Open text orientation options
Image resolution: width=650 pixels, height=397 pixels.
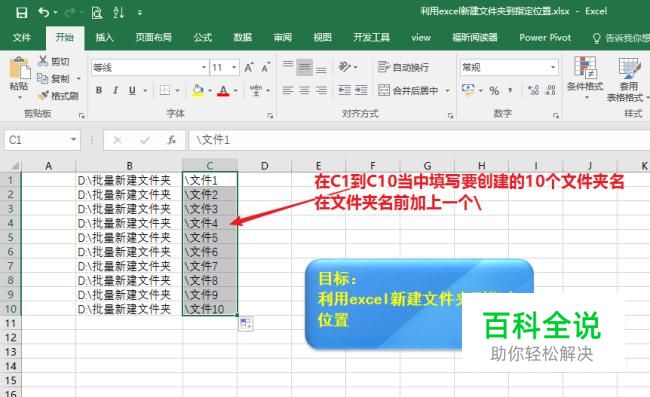tap(347, 67)
